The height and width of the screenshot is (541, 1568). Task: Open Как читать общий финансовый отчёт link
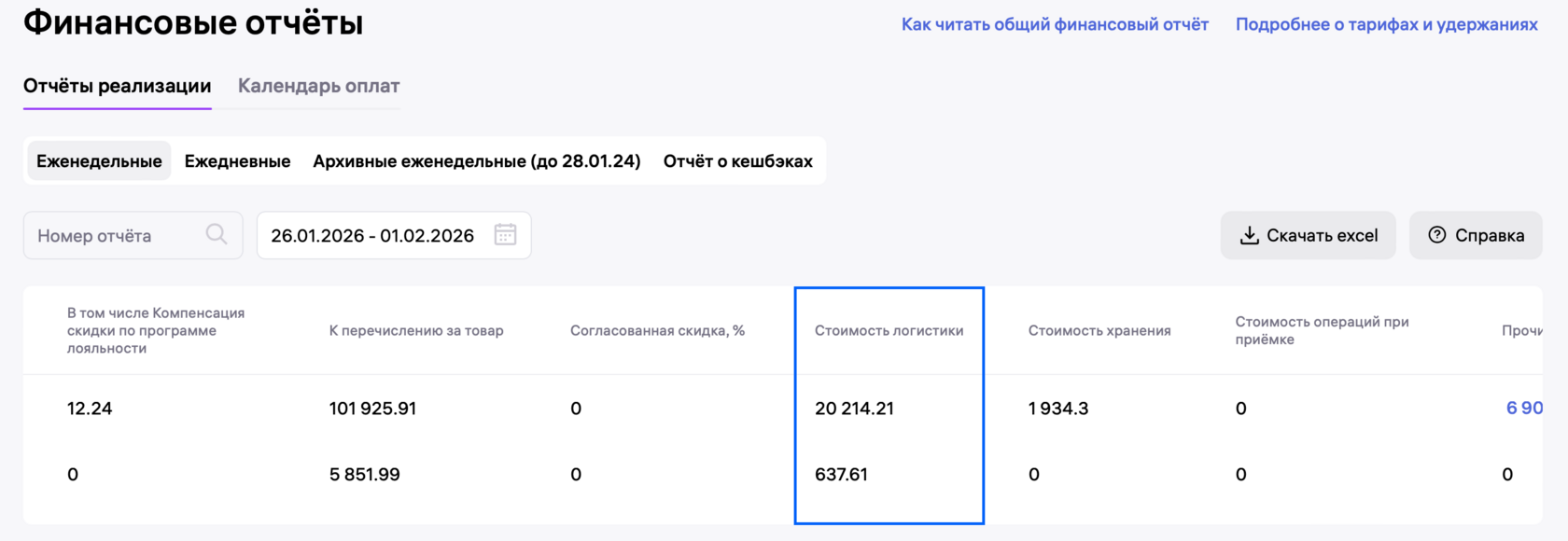tap(1055, 24)
